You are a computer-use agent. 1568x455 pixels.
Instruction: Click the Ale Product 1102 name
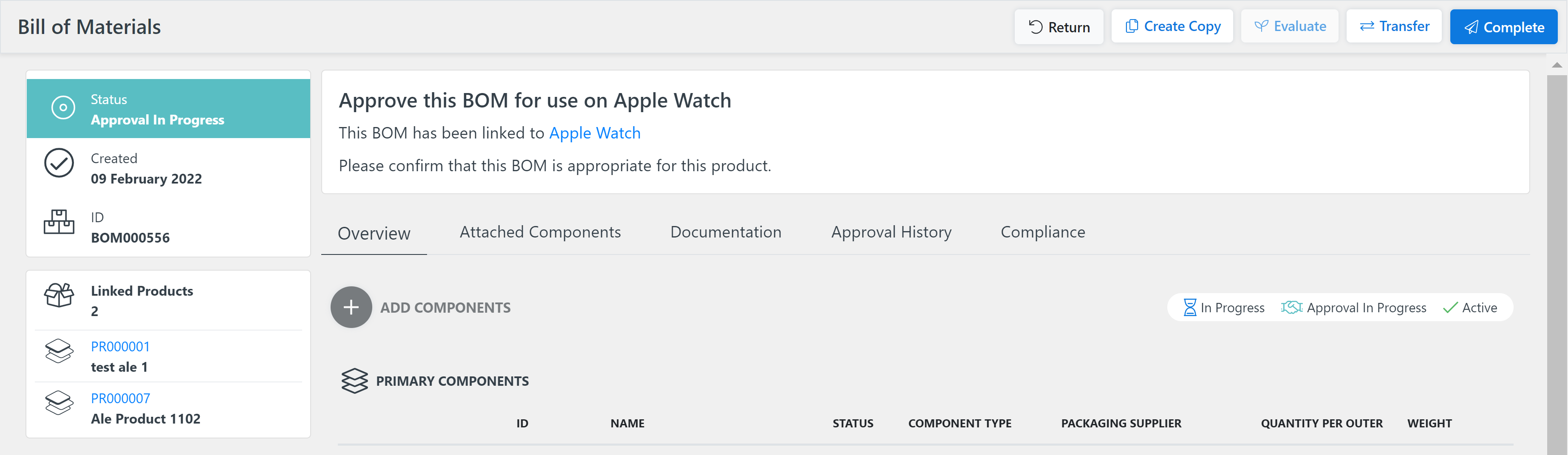145,418
